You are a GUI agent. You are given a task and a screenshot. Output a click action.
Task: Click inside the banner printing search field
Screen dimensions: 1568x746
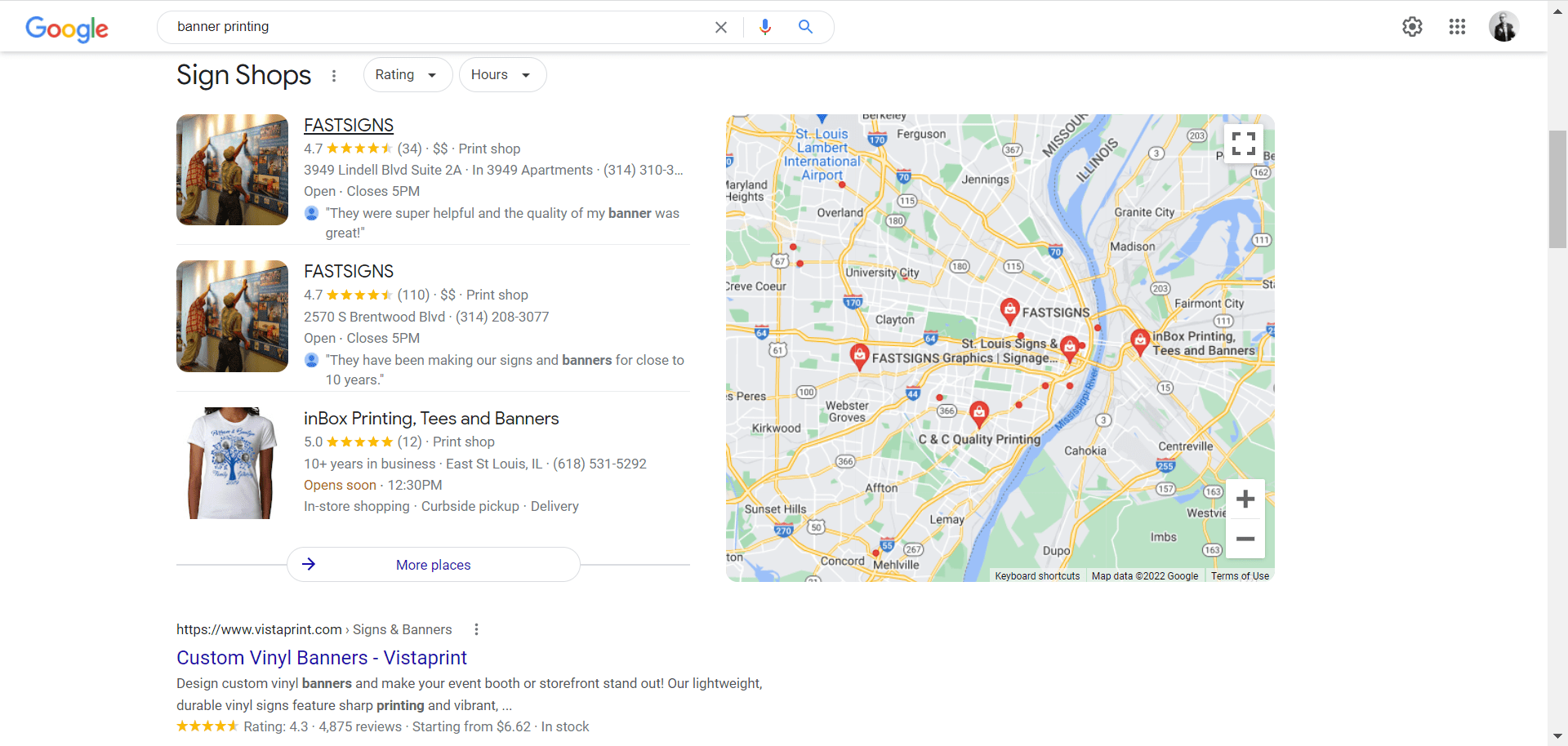coord(433,27)
